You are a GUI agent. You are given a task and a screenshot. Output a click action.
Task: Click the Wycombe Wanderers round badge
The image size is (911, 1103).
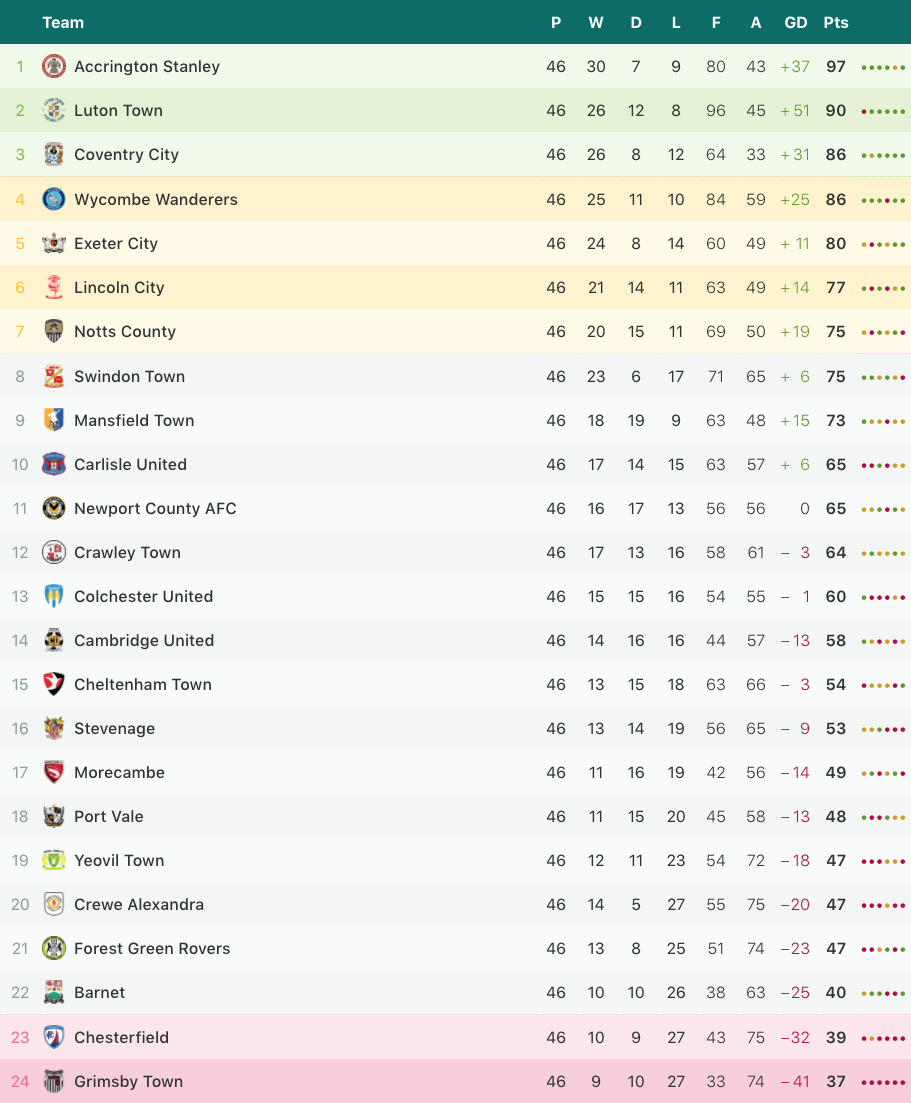53,199
